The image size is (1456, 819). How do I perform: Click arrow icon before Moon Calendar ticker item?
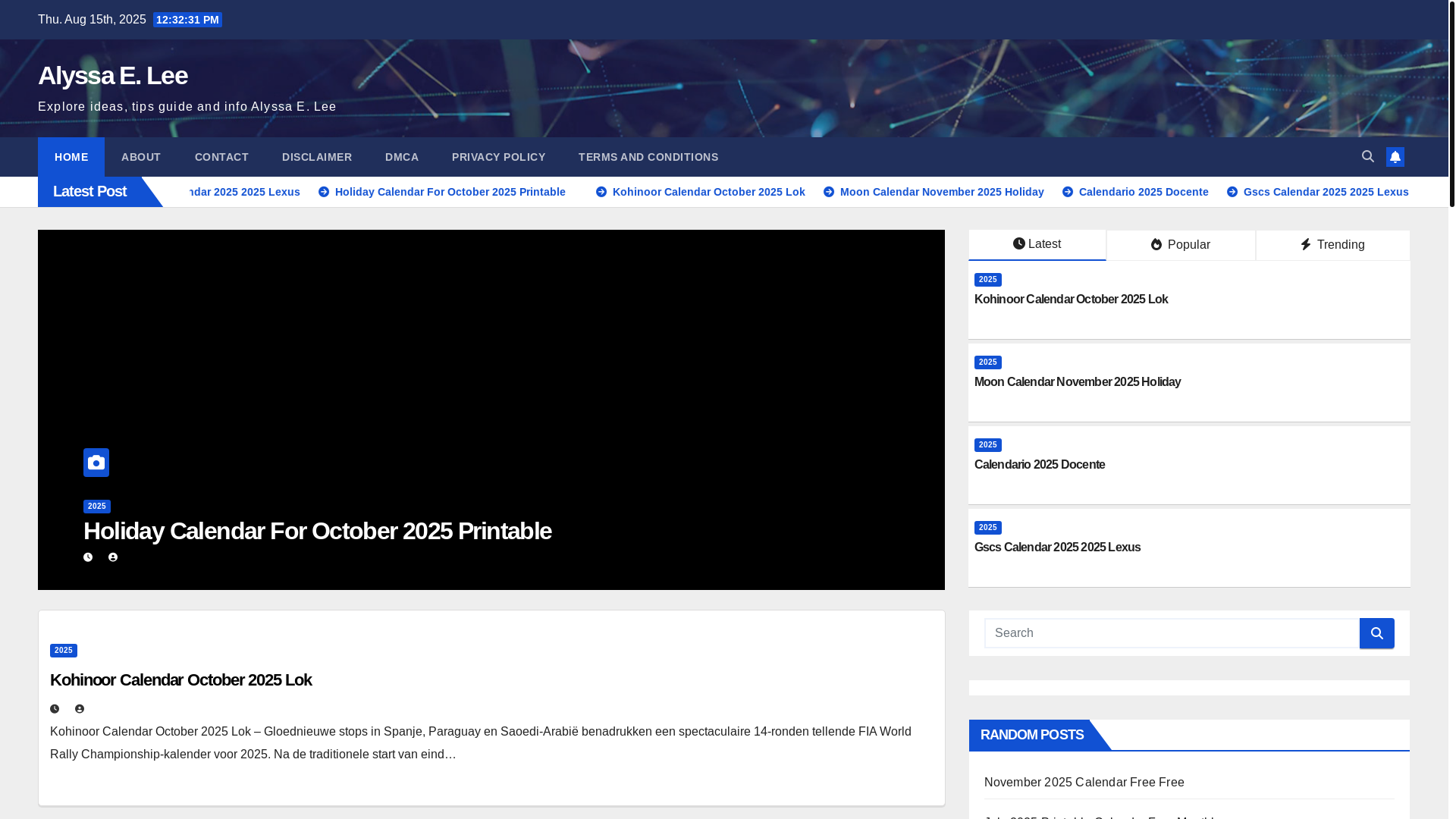[x=829, y=192]
